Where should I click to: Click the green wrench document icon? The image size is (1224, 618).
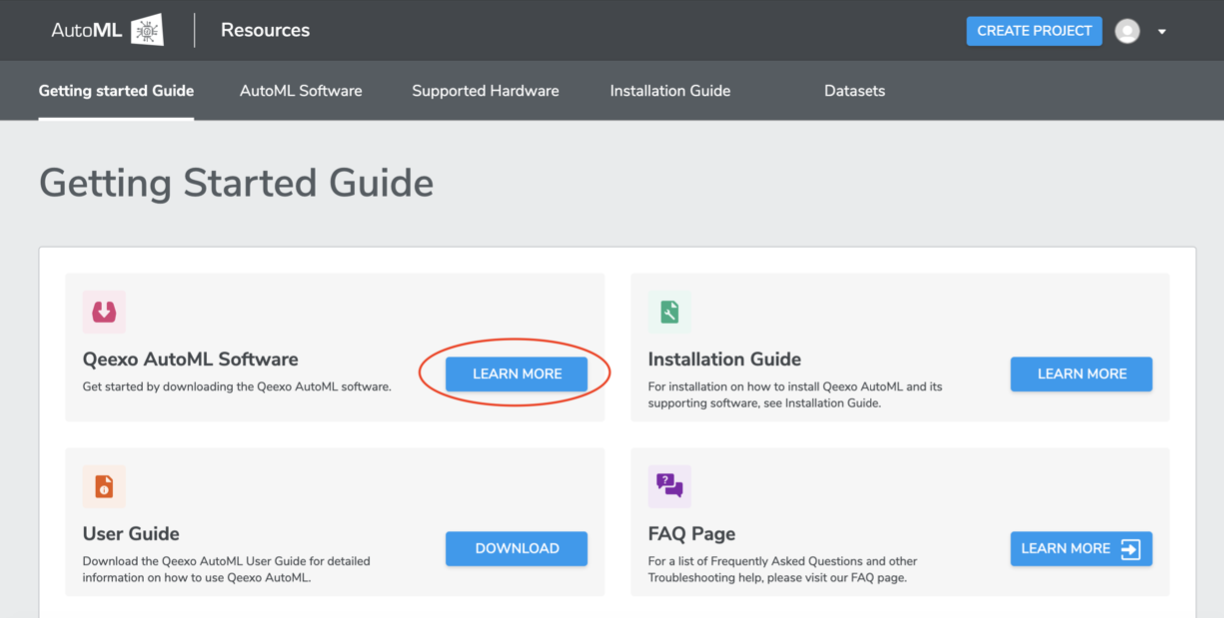pyautogui.click(x=669, y=313)
